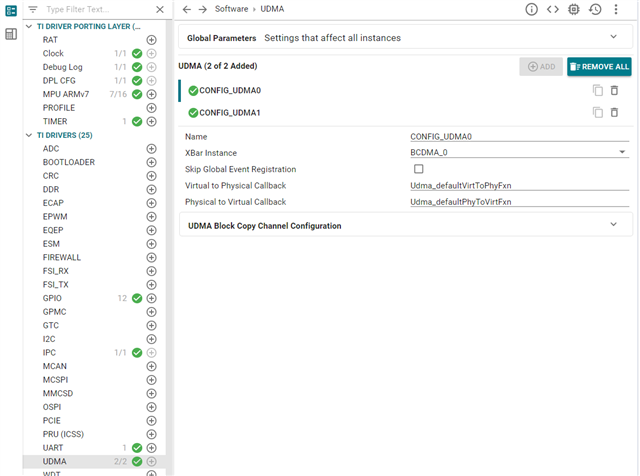Select the CONFIG_UDMA1 instance
Viewport: 640px width, 476px height.
pos(228,112)
